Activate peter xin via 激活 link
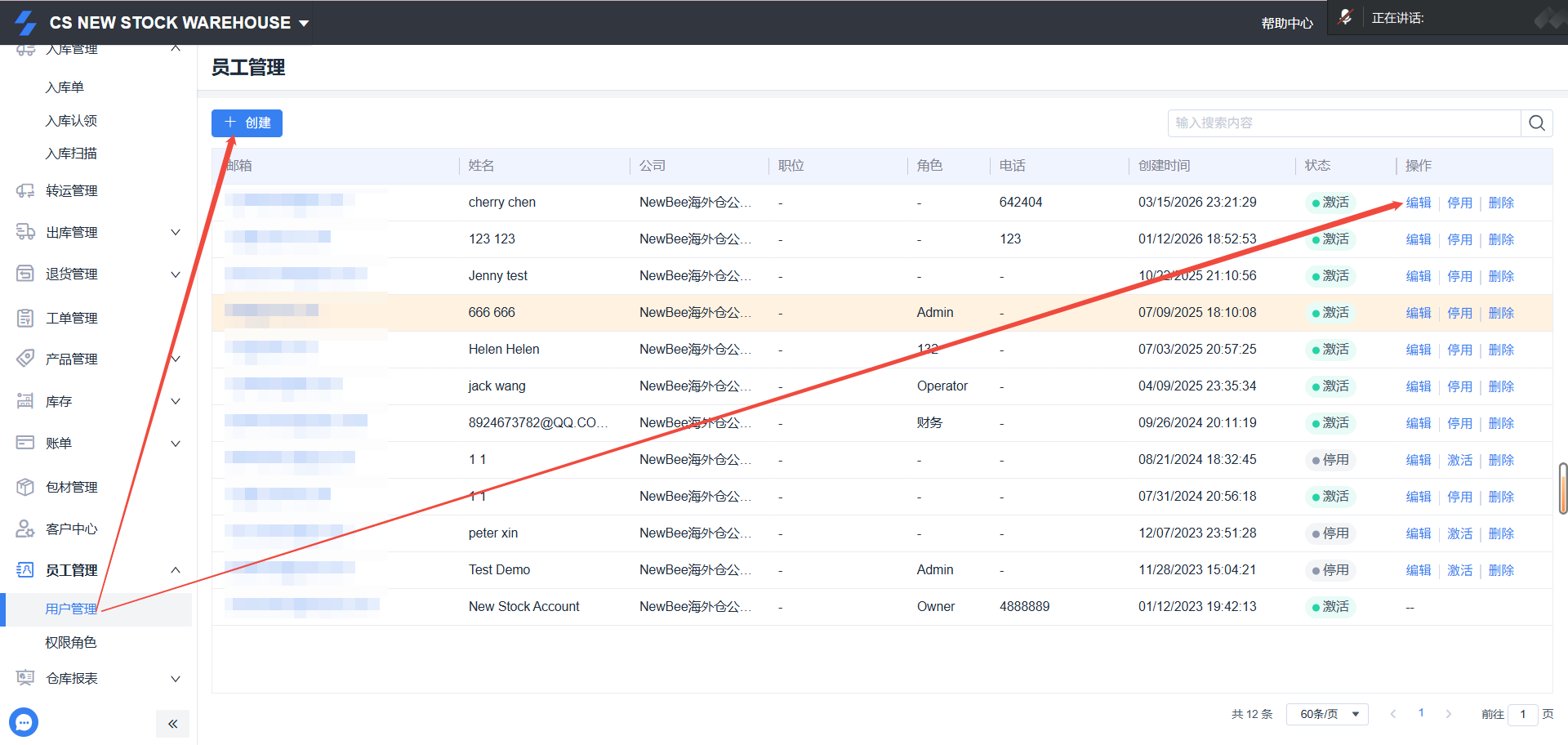Image resolution: width=1568 pixels, height=745 pixels. [1459, 533]
